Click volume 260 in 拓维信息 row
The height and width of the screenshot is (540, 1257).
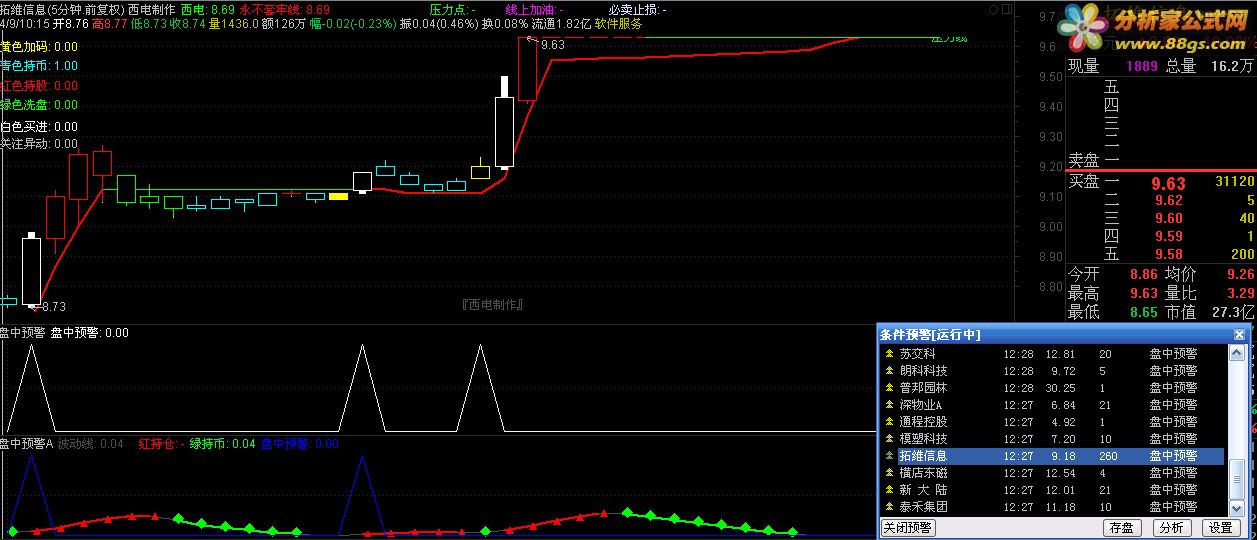tap(1109, 455)
